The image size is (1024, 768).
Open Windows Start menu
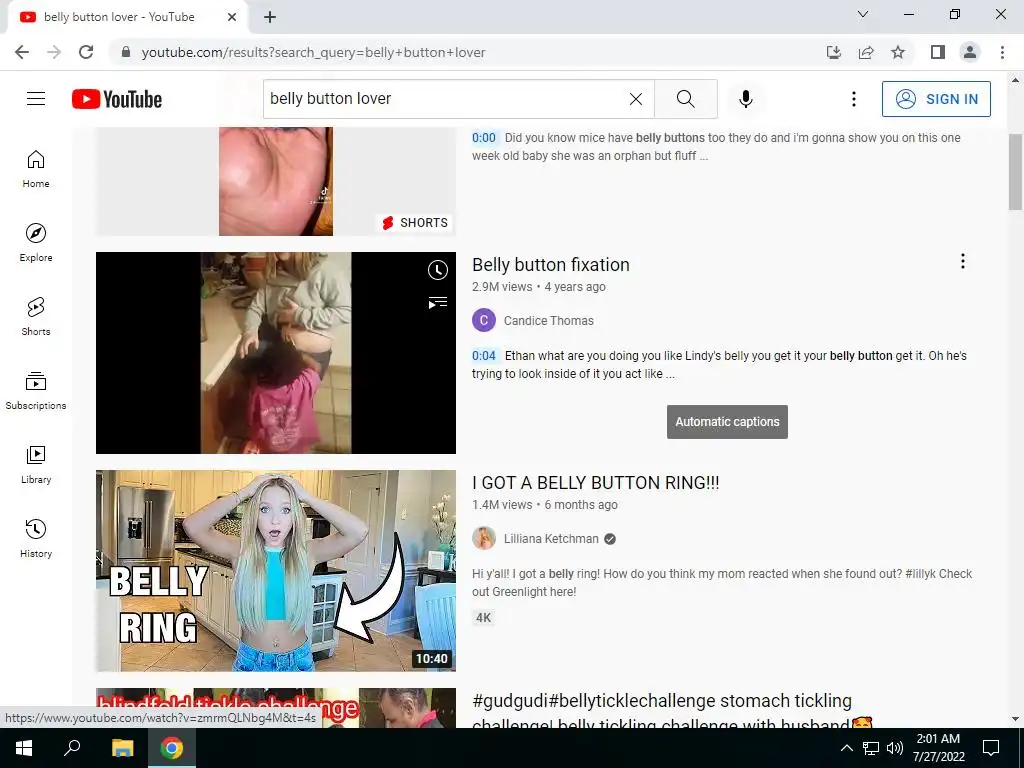pos(24,748)
